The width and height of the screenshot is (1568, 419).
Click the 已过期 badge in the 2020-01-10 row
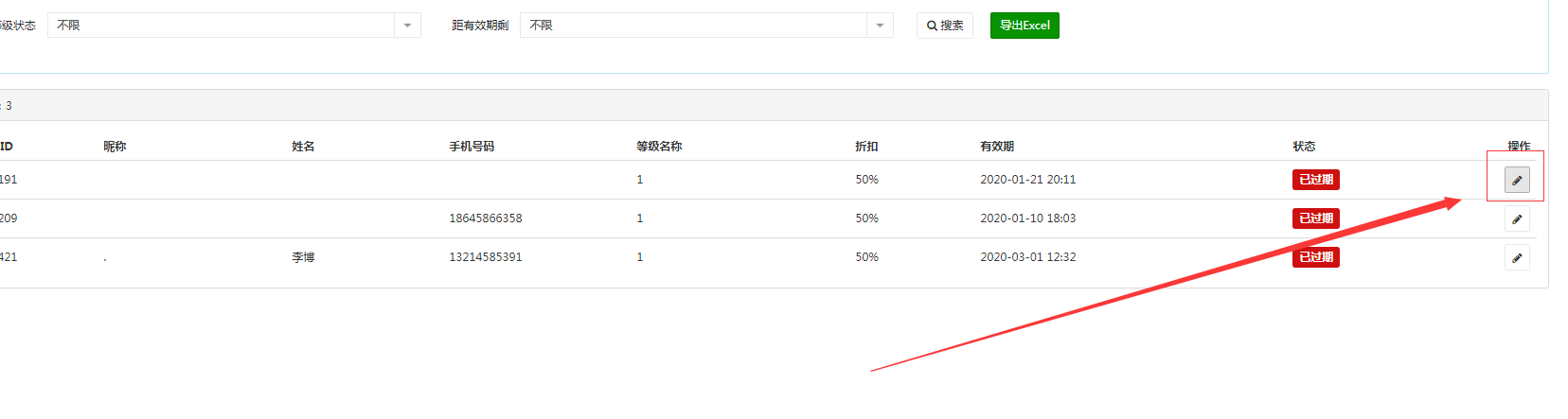[x=1316, y=218]
